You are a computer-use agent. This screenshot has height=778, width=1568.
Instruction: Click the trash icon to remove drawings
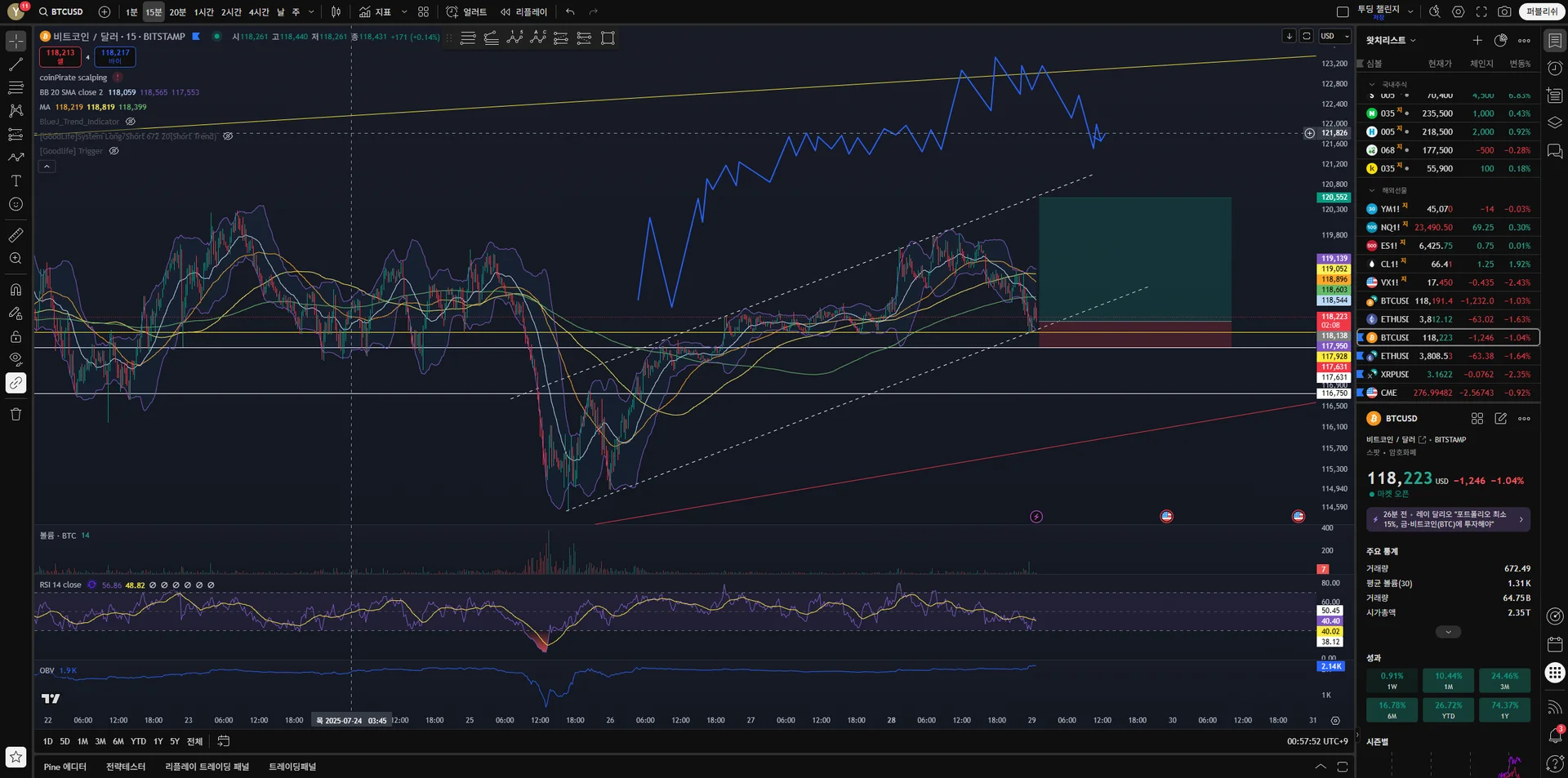click(16, 414)
